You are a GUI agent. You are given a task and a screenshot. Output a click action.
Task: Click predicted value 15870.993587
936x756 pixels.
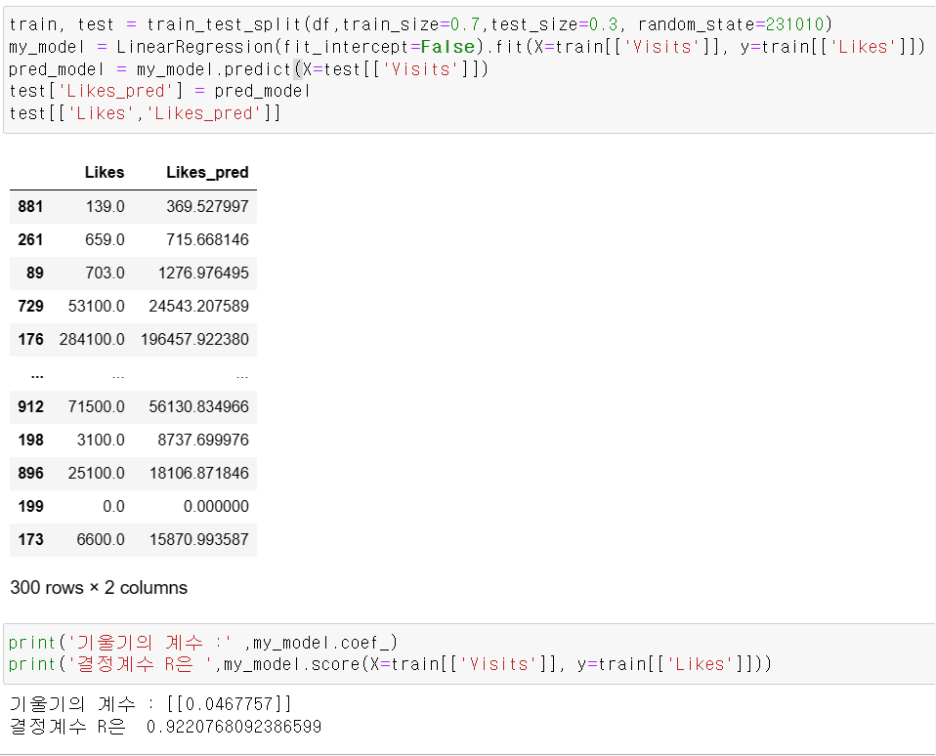click(x=199, y=540)
